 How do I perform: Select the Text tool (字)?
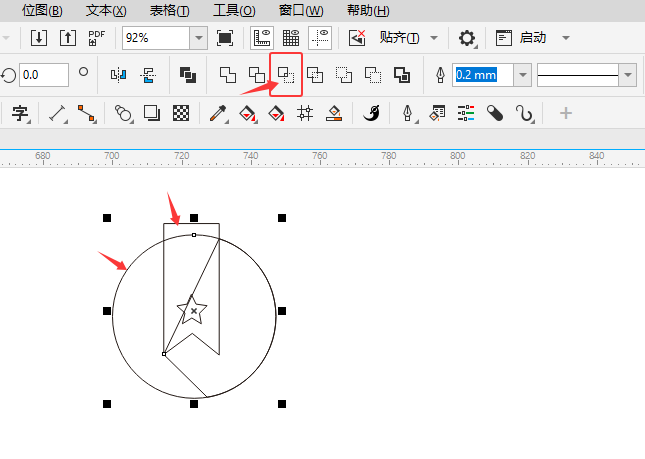(20, 113)
